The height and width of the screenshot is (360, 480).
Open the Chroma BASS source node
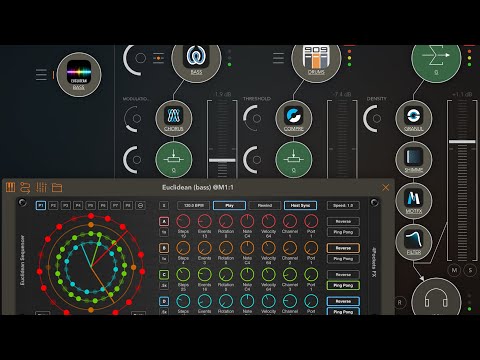[79, 74]
